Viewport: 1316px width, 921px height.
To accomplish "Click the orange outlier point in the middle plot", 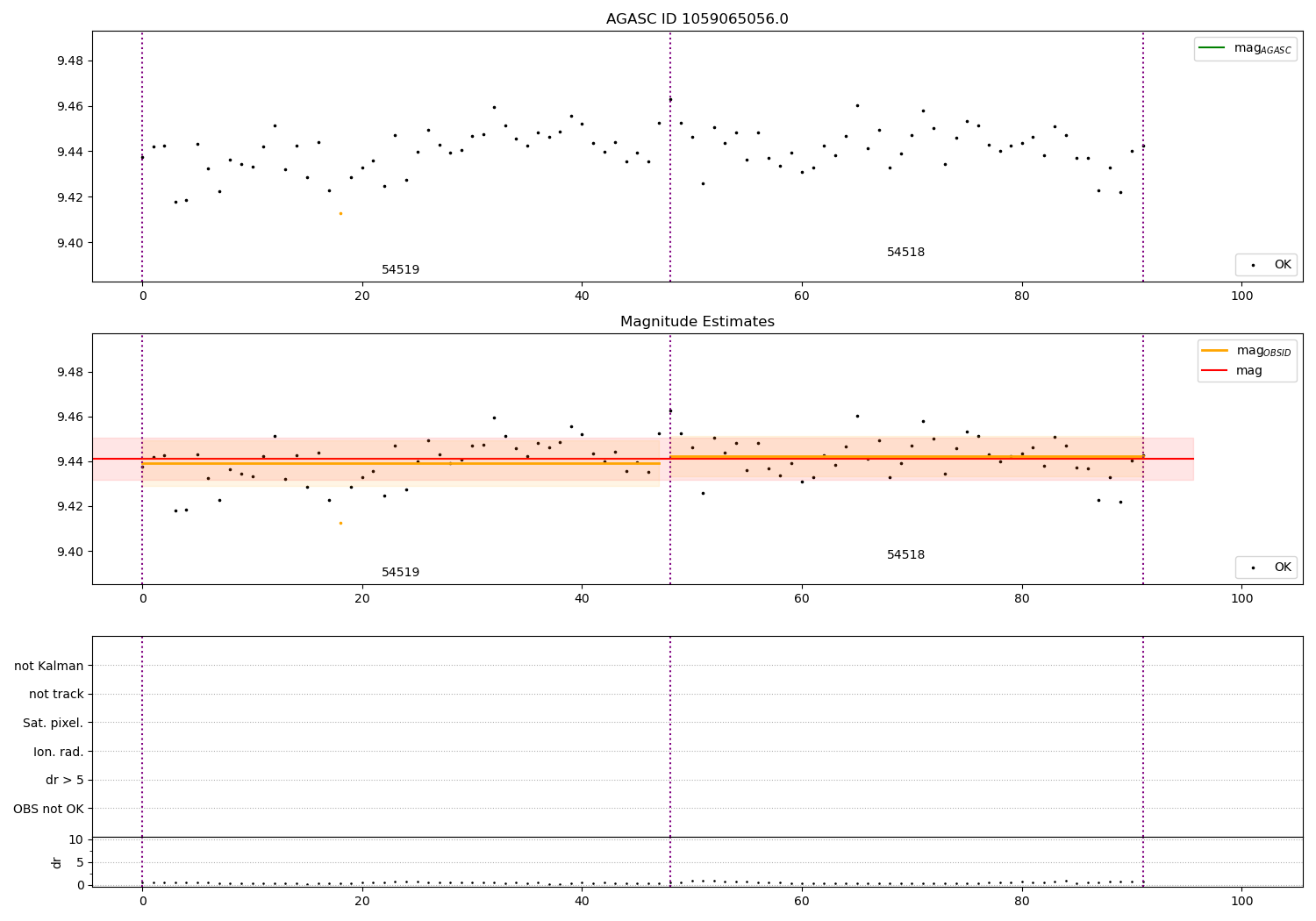I will point(340,523).
